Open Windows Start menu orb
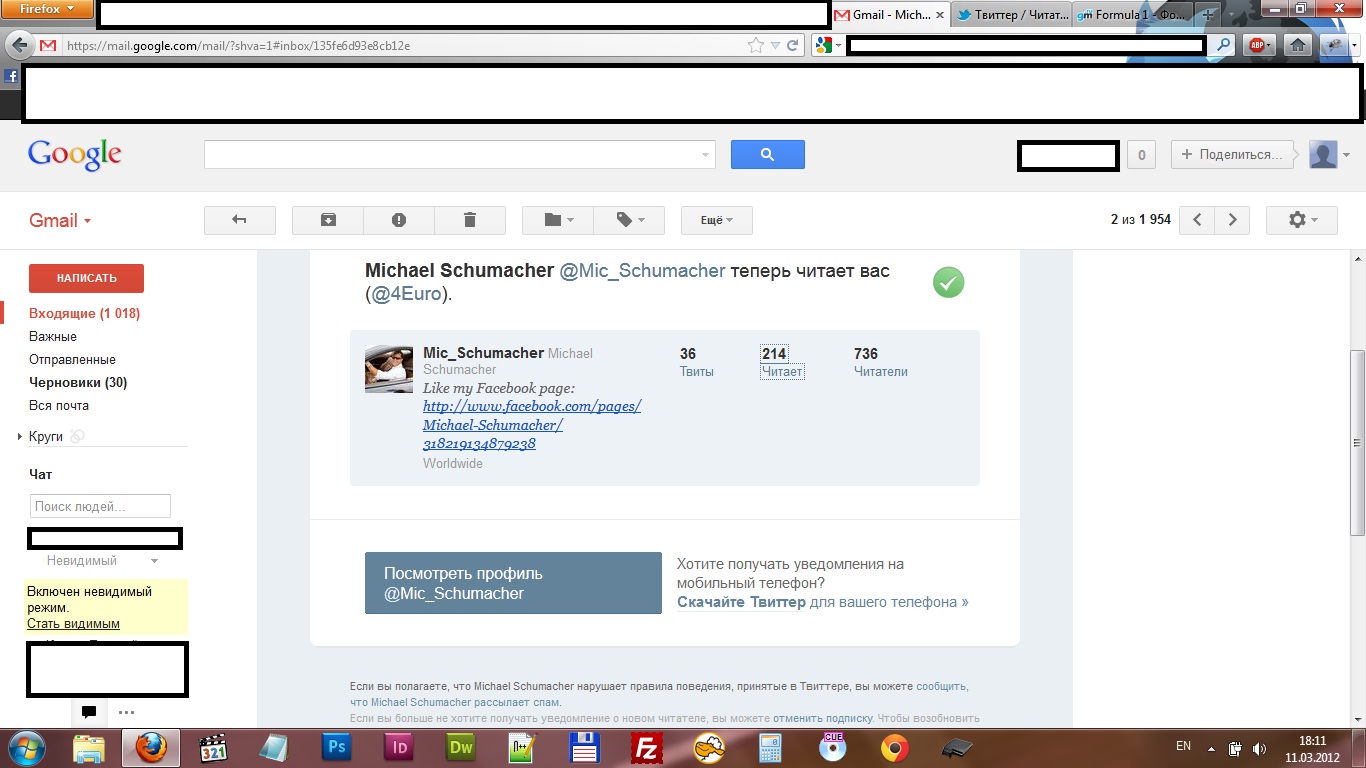This screenshot has height=768, width=1366. [26, 747]
